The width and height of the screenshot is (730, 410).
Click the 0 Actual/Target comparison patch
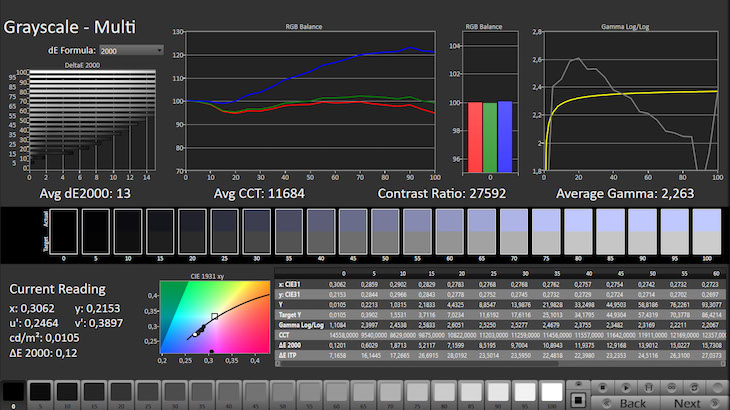pos(64,231)
